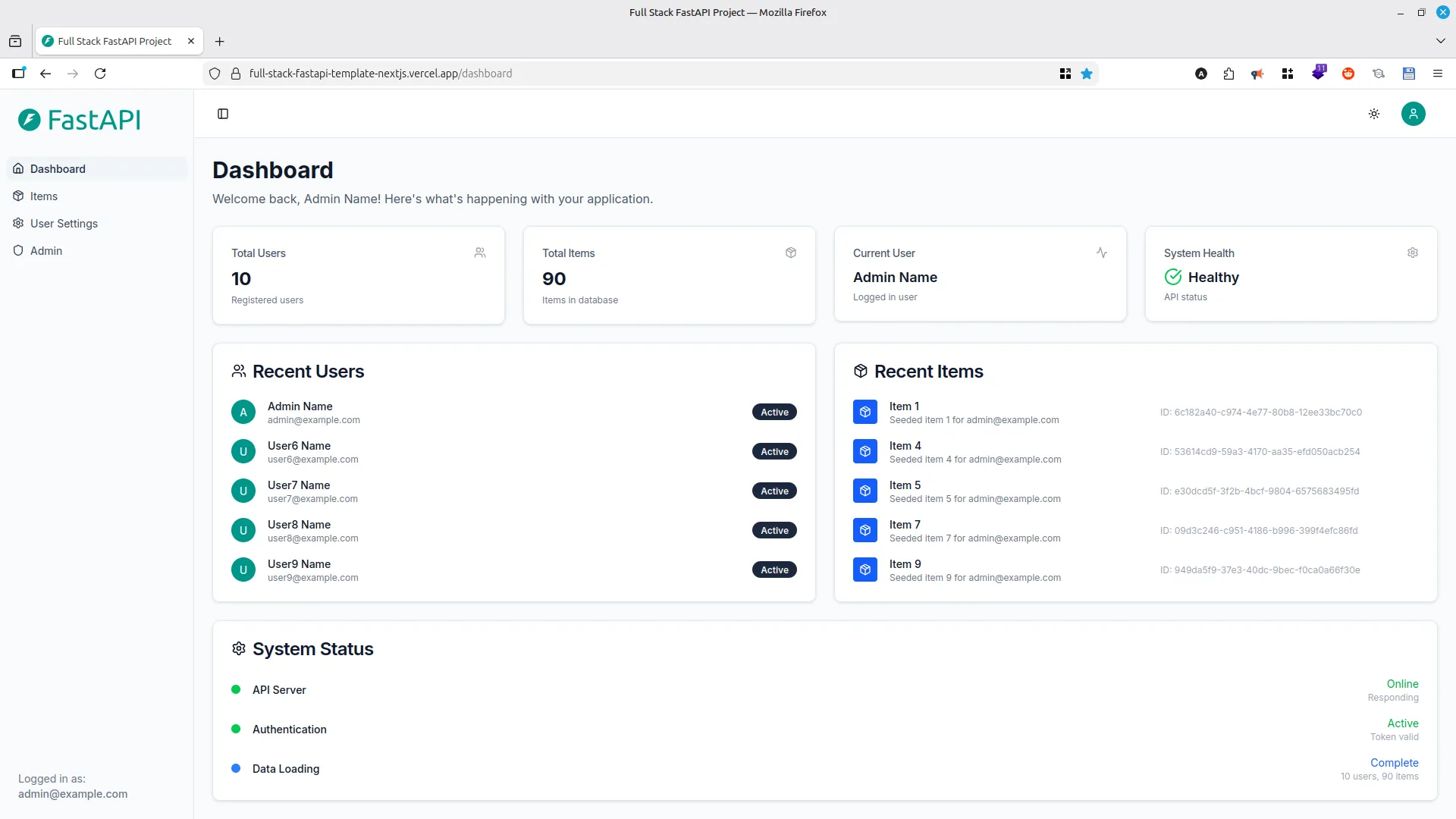
Task: Click the Active badge for User7 Name
Action: (x=773, y=491)
